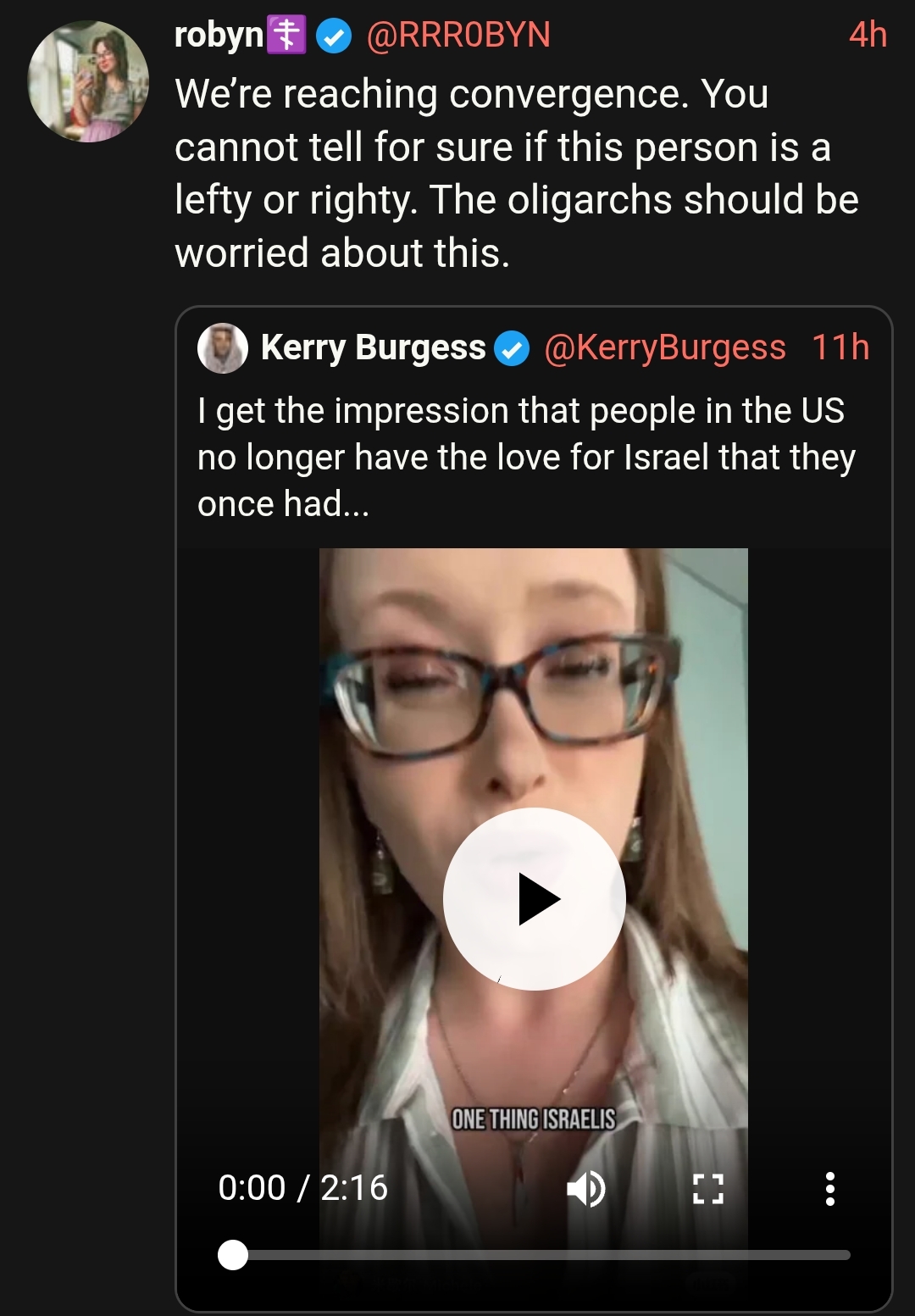915x1316 pixels.
Task: Click the purple cross emoji beside robyn
Action: pos(286,35)
